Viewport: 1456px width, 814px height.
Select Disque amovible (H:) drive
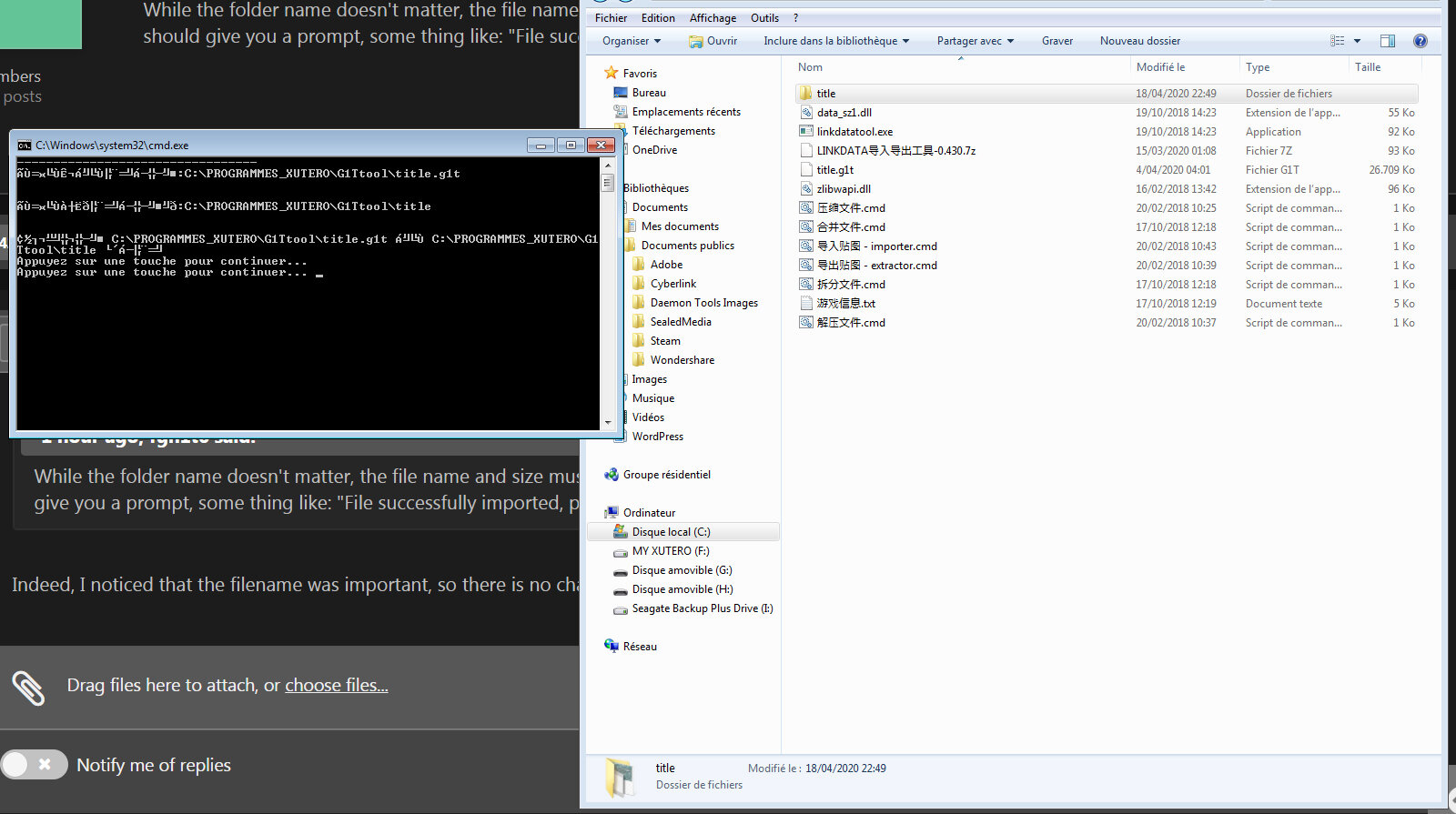tap(682, 589)
